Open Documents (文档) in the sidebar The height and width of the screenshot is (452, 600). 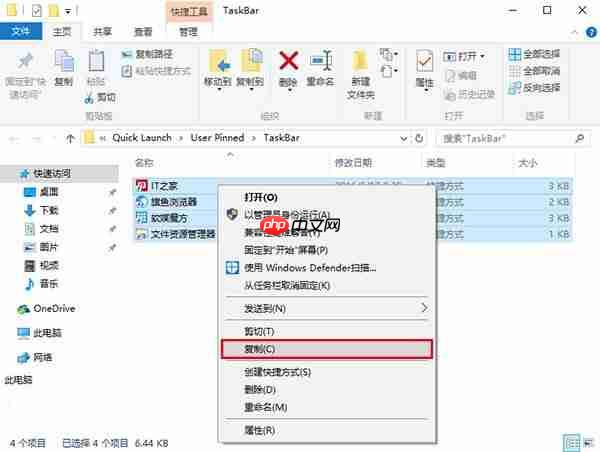[x=49, y=229]
